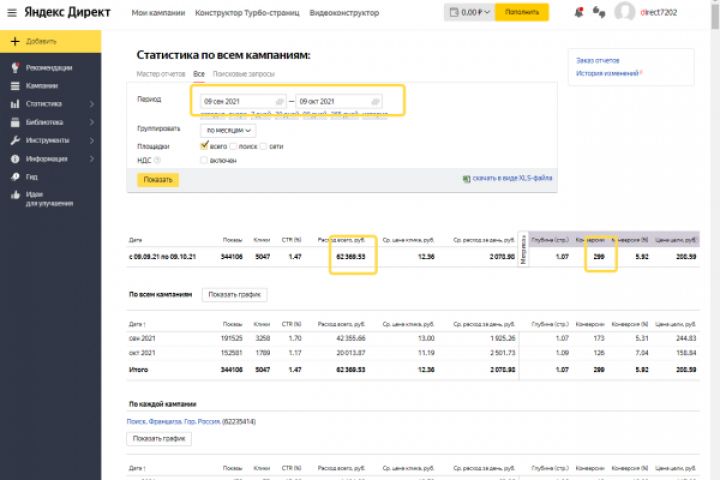Go to 'Мои кампании' in top menu
Viewport: 720px width, 480px height.
(x=157, y=13)
